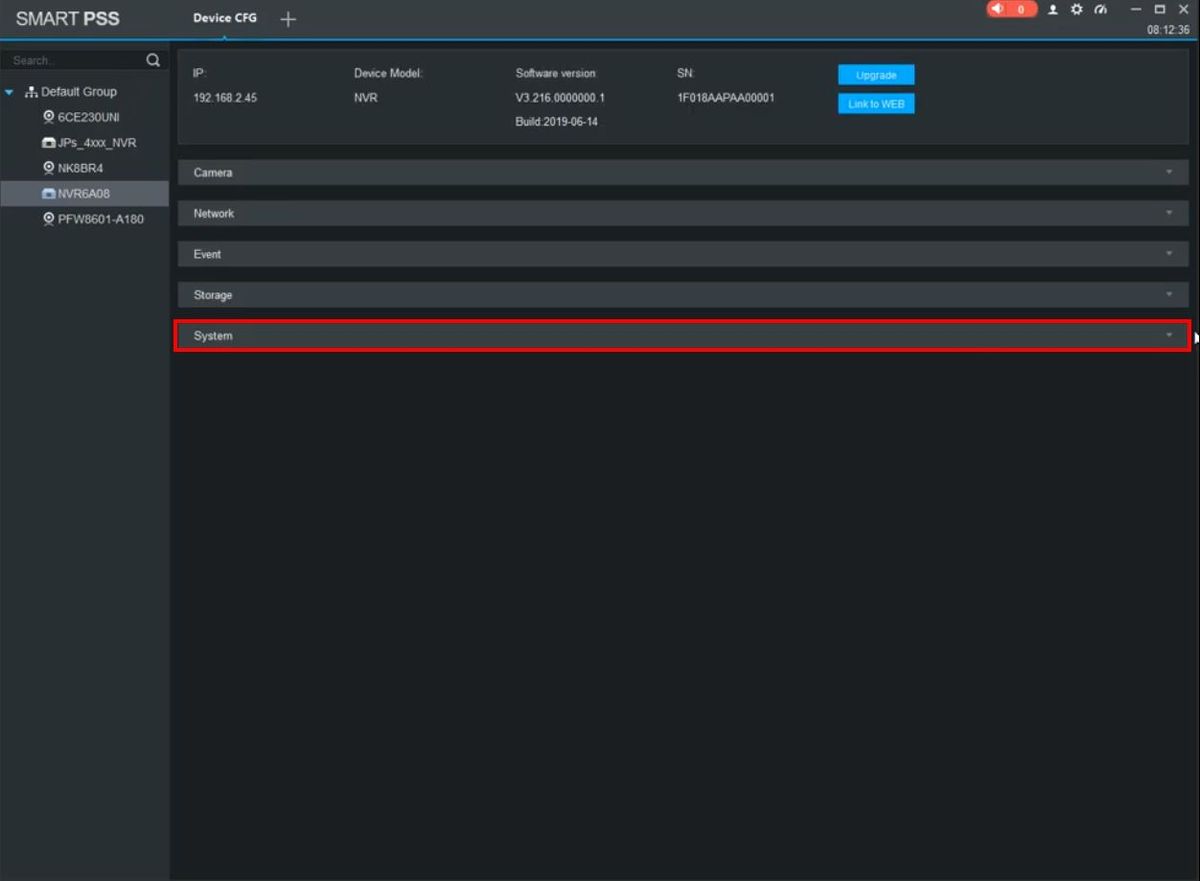Click the arrow on Network row
The height and width of the screenshot is (881, 1200).
tap(1169, 214)
